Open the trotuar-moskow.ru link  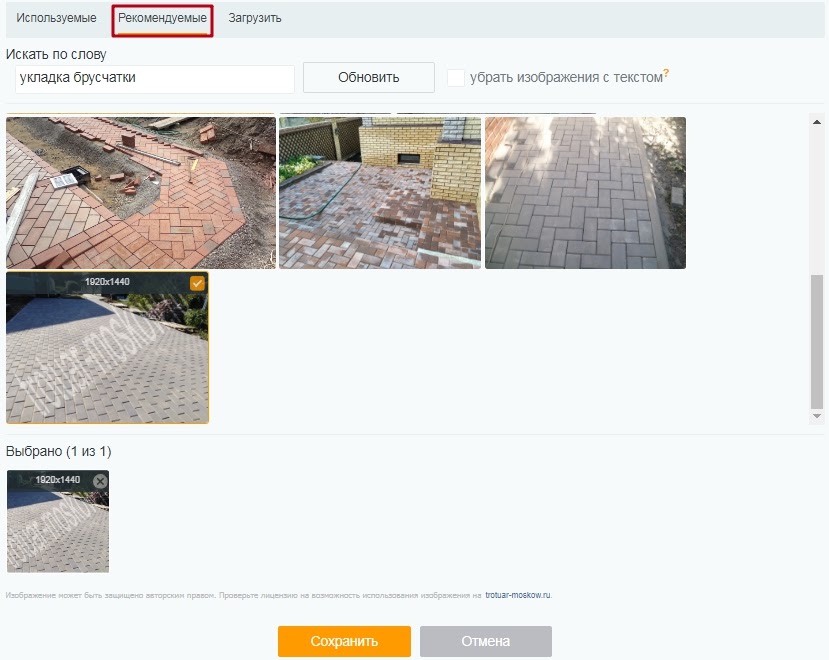518,595
